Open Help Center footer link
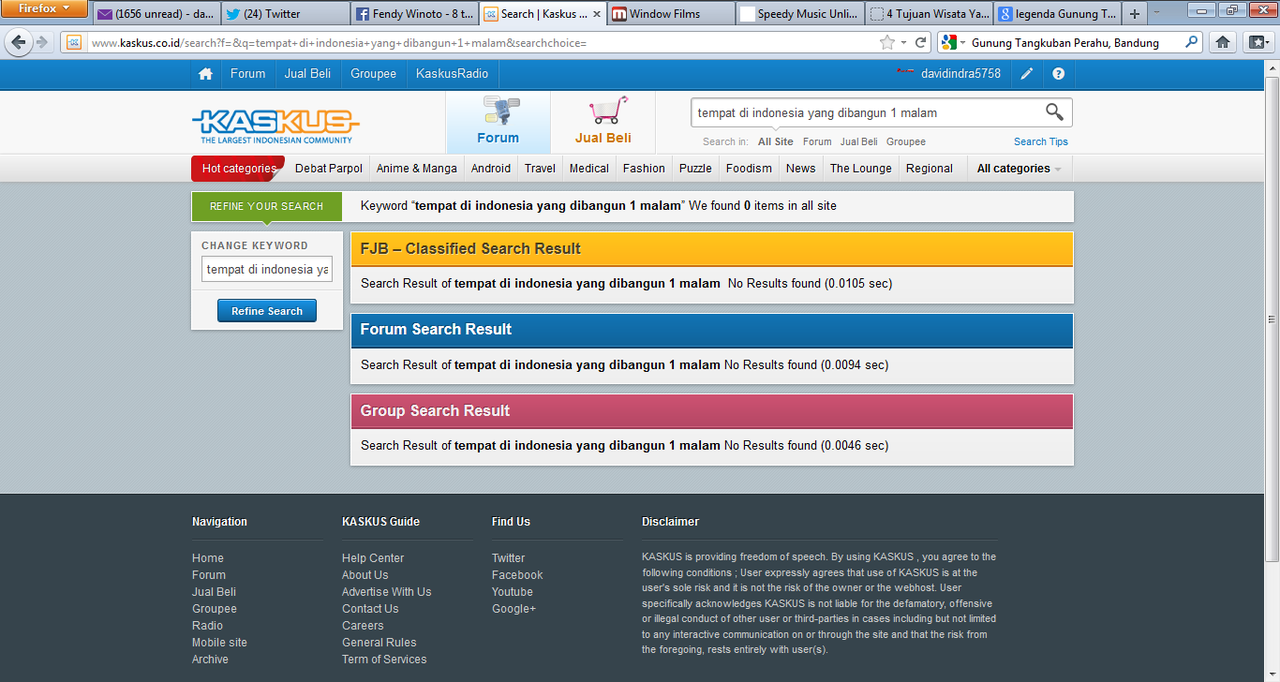 [x=373, y=558]
